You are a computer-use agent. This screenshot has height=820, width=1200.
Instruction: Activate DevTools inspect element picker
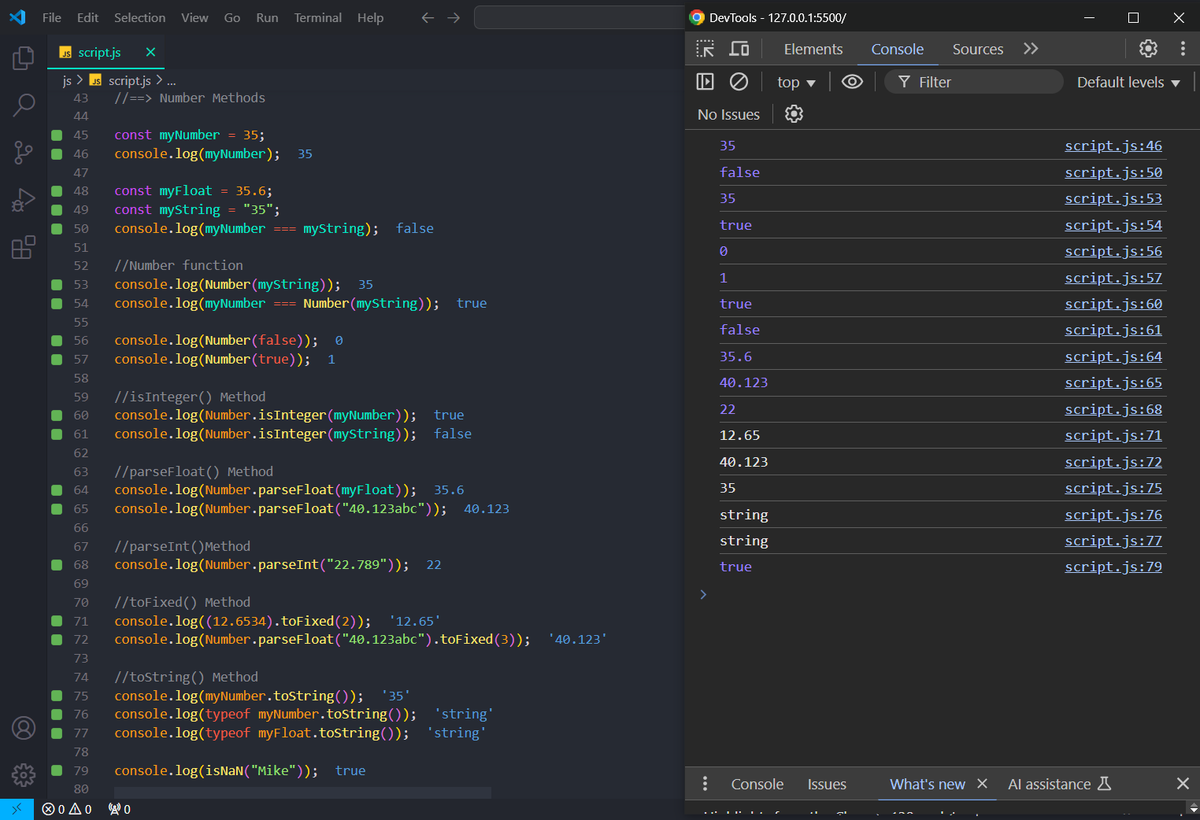click(x=705, y=49)
